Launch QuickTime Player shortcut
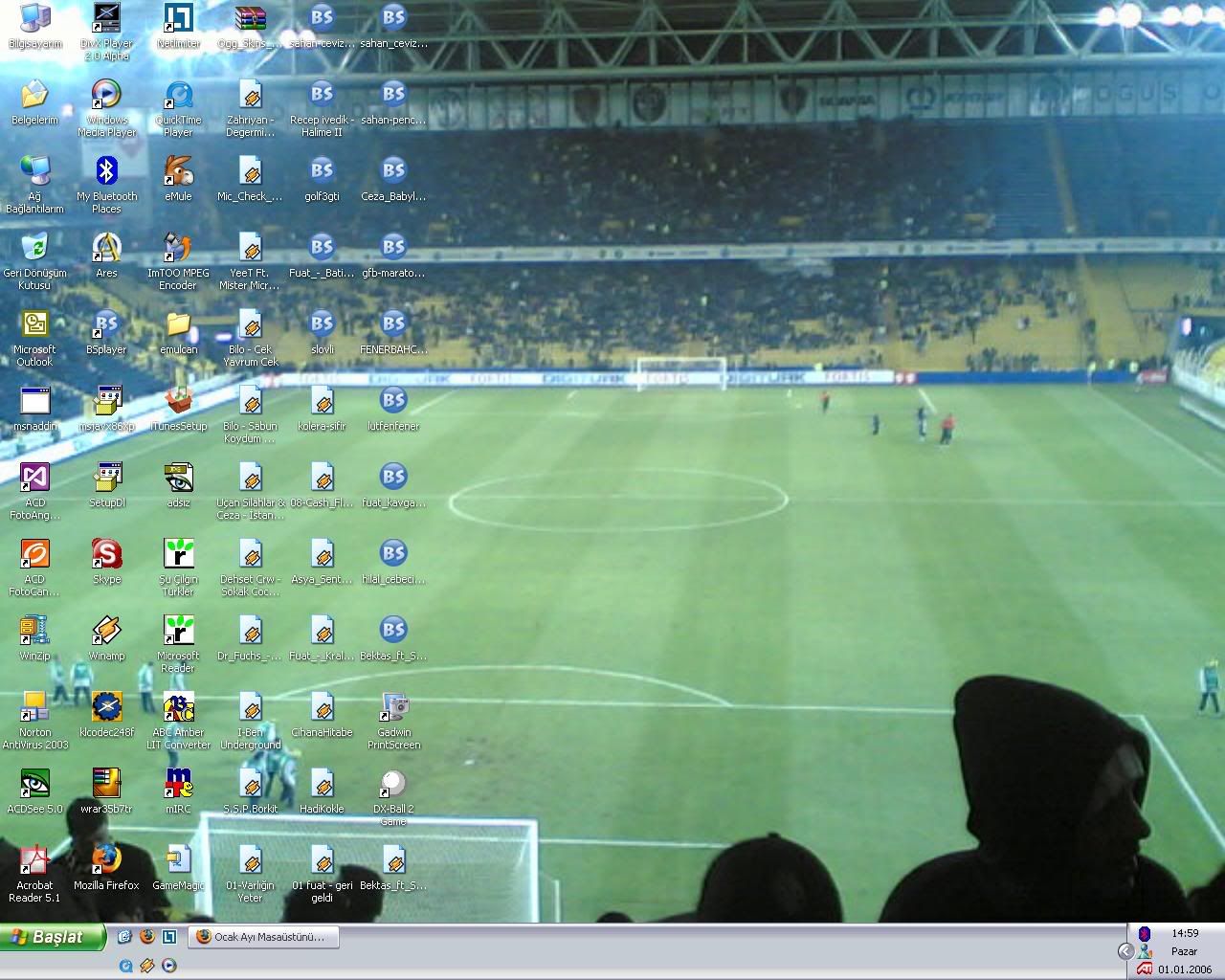This screenshot has width=1225, height=980. point(178,96)
